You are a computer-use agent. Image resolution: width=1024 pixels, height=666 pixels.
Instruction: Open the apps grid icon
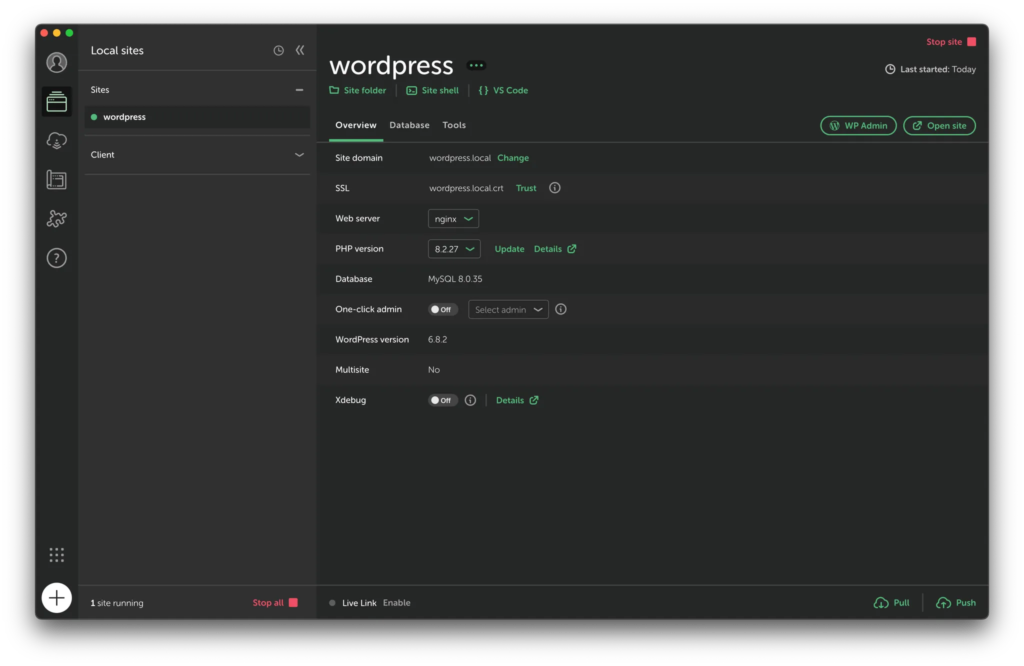click(x=57, y=555)
